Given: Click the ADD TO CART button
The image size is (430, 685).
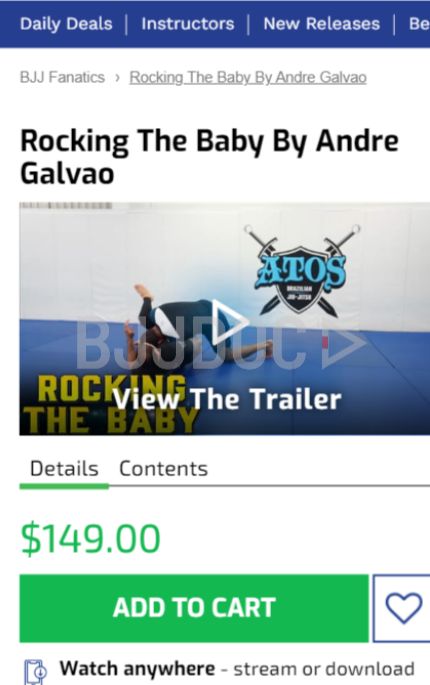Looking at the screenshot, I should point(194,608).
